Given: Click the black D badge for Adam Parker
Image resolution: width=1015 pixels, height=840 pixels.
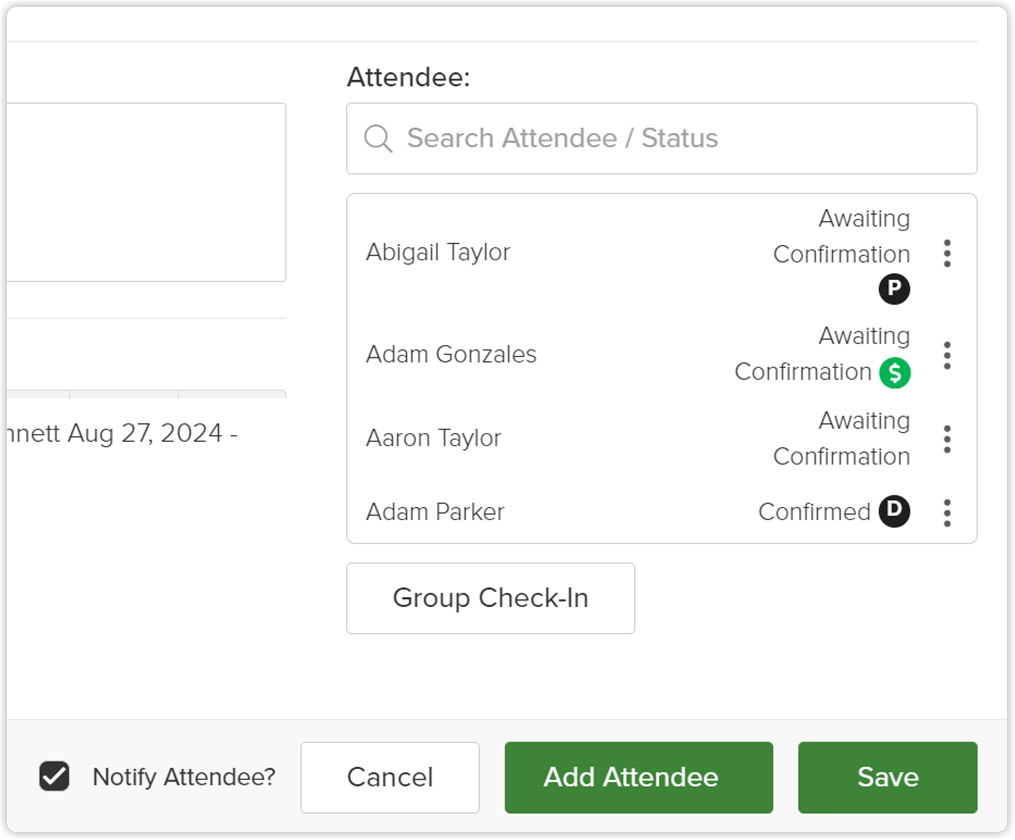Looking at the screenshot, I should [894, 511].
